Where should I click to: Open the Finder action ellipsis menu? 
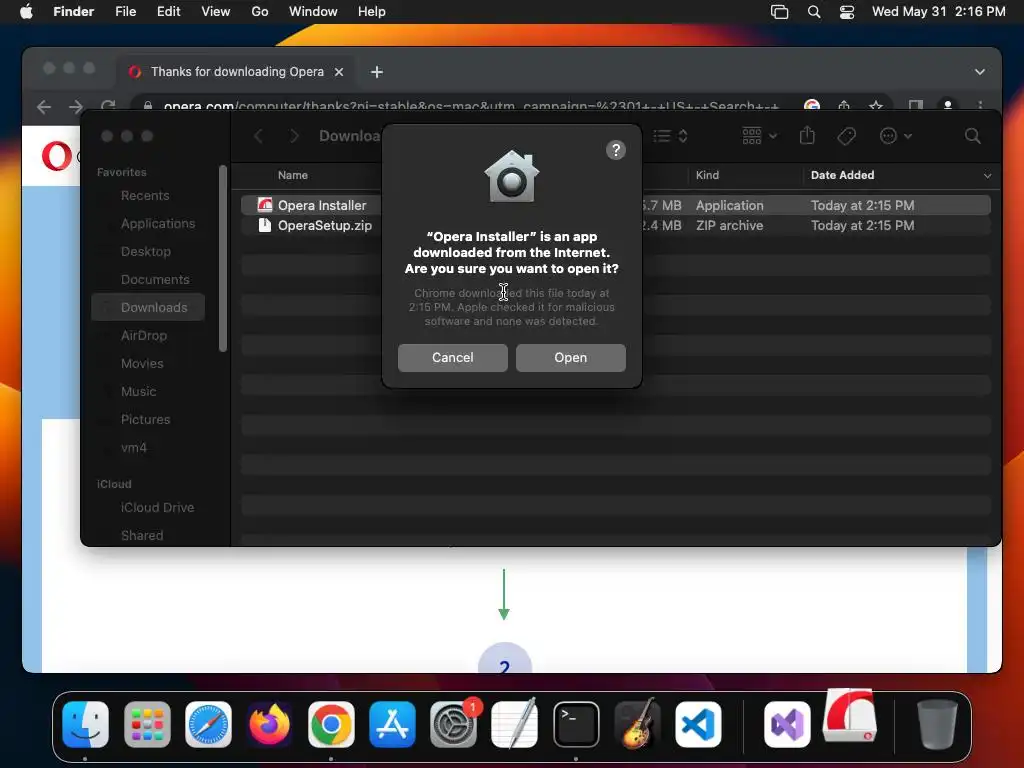point(895,136)
